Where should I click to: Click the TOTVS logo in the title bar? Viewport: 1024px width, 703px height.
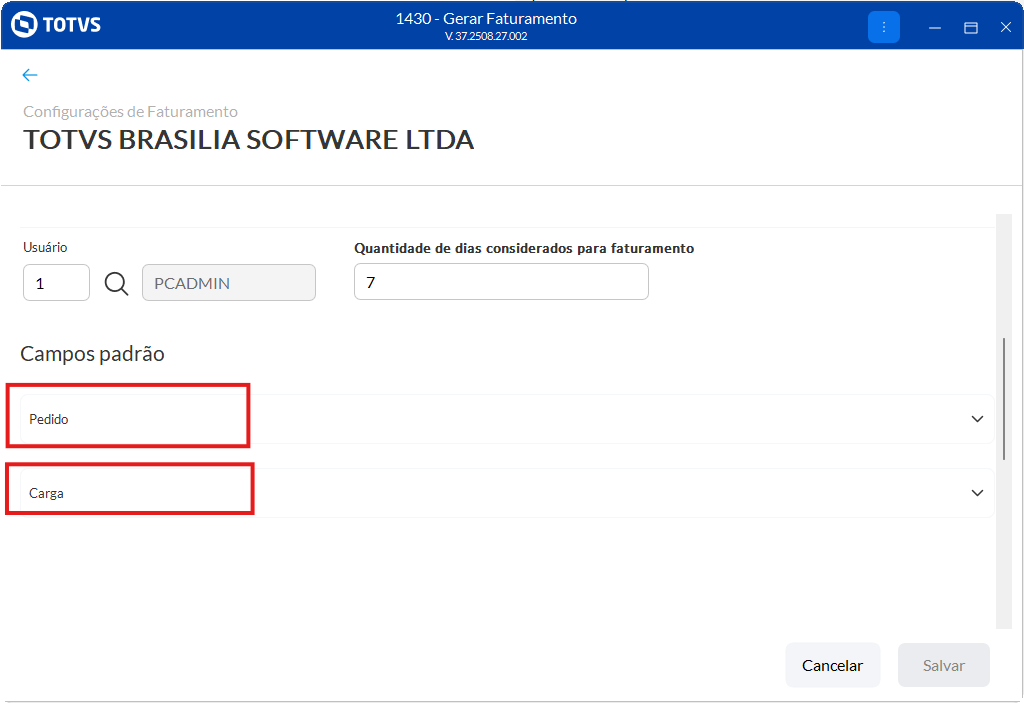coord(56,25)
